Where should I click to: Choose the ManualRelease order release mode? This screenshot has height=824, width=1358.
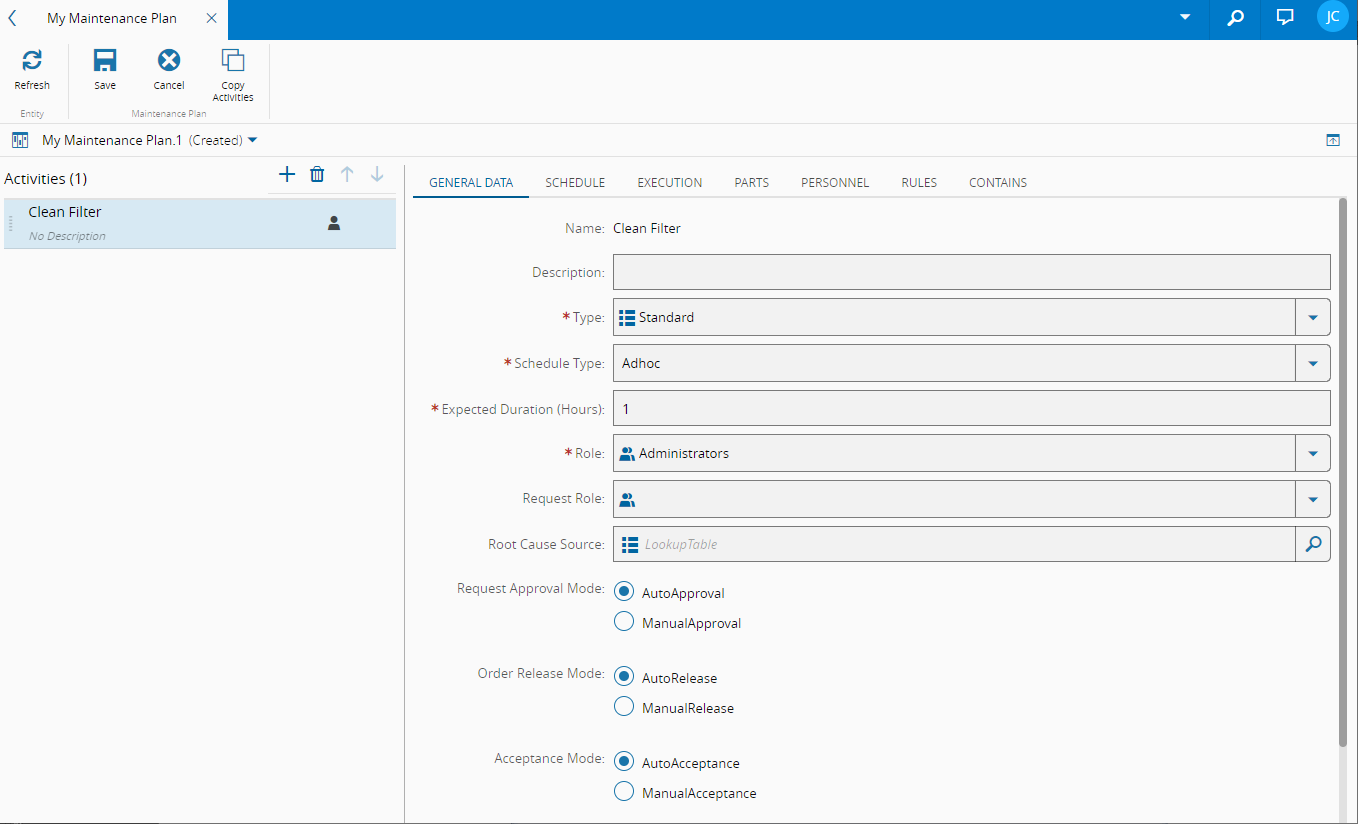point(624,707)
